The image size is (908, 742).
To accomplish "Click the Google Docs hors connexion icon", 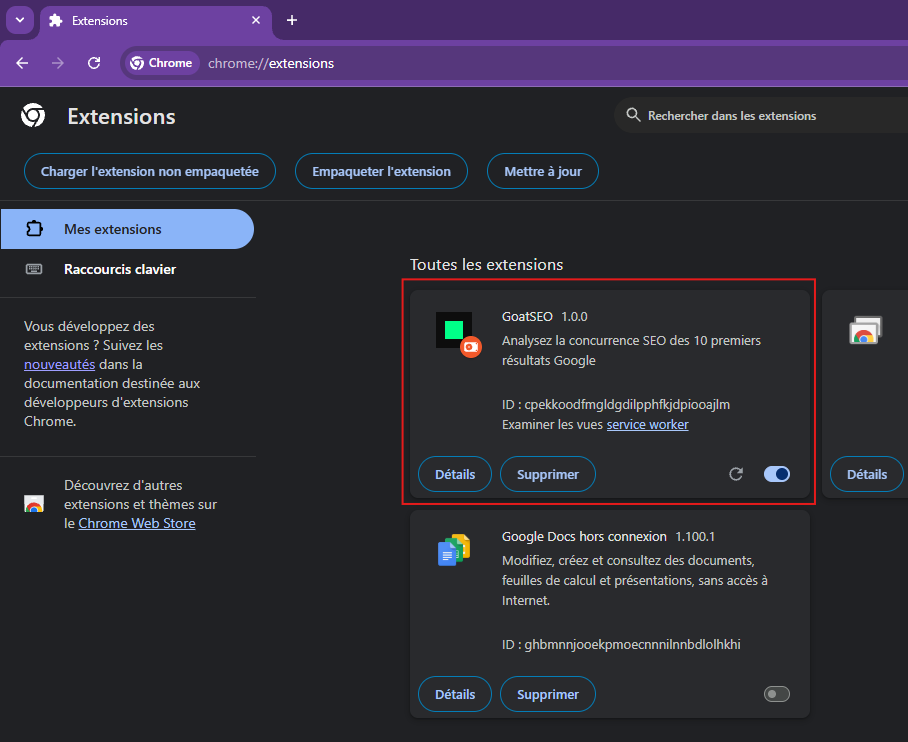I will [454, 551].
